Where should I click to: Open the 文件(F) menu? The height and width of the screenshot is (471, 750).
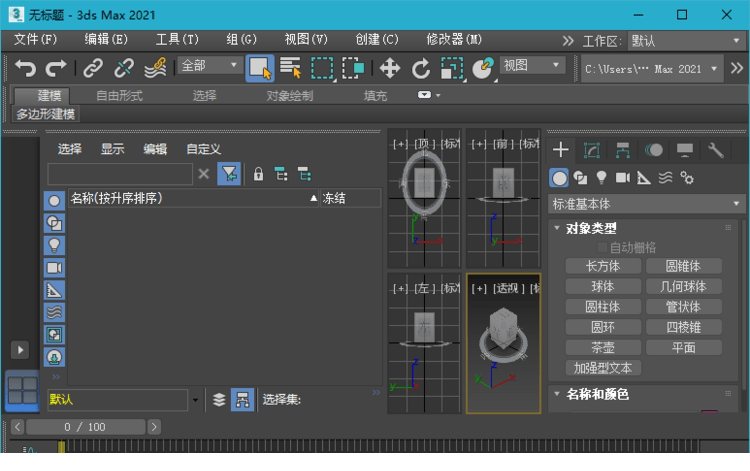point(35,40)
